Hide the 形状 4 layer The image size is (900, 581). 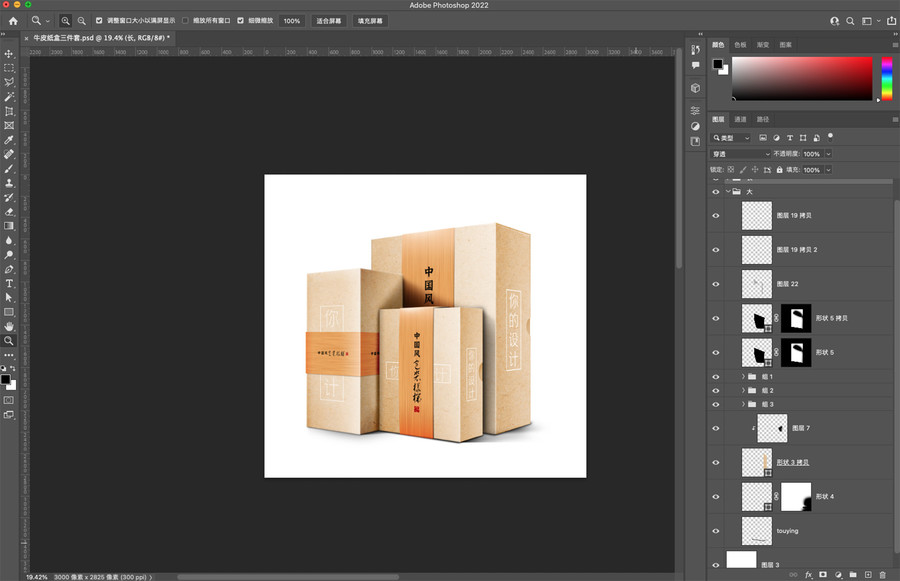[x=716, y=497]
